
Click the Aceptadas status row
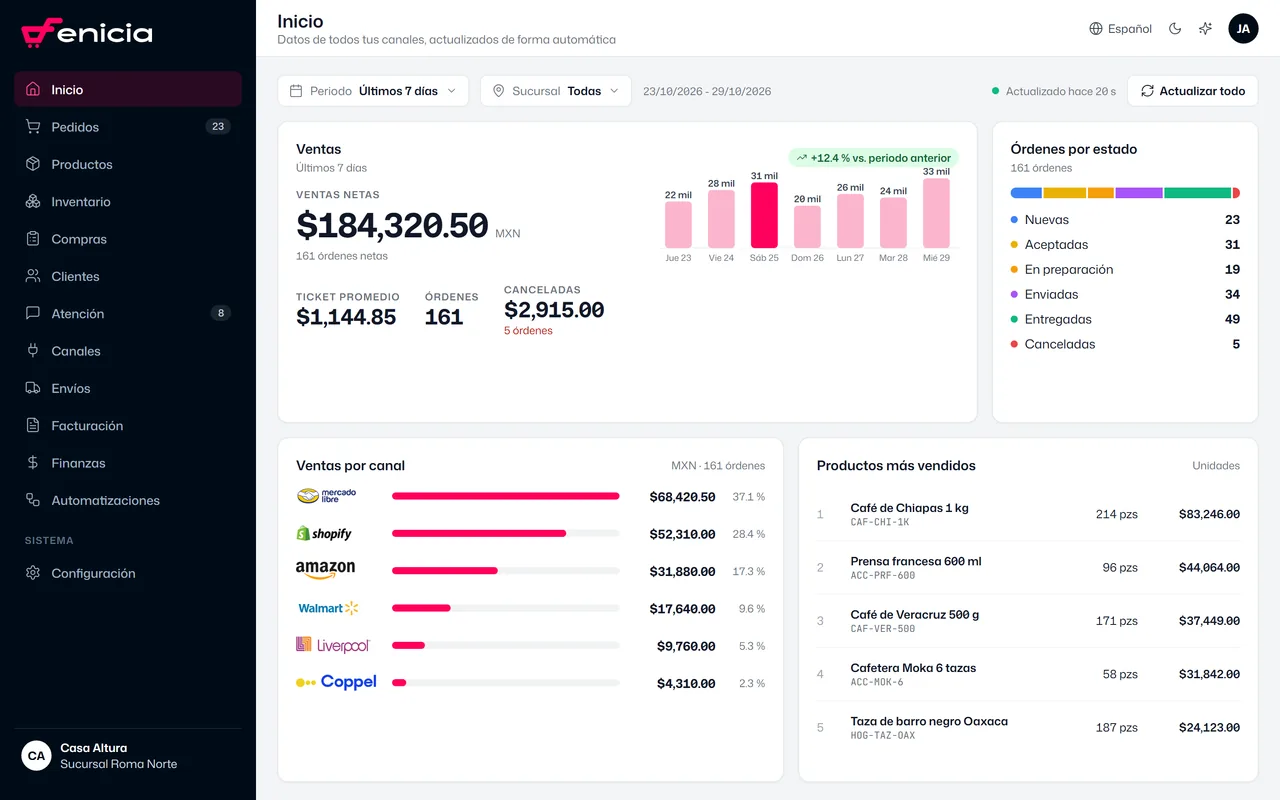[1125, 245]
